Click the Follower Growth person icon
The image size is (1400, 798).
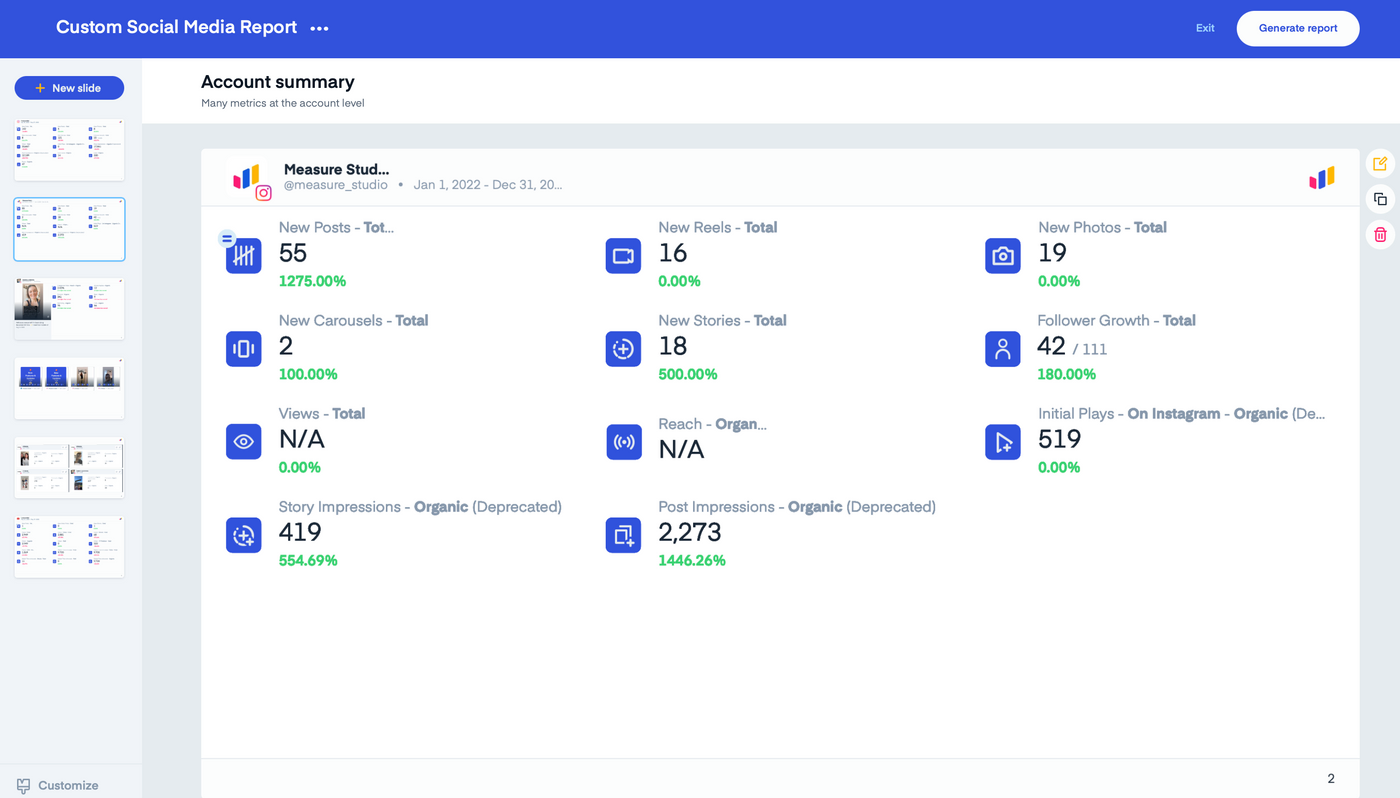point(1003,349)
